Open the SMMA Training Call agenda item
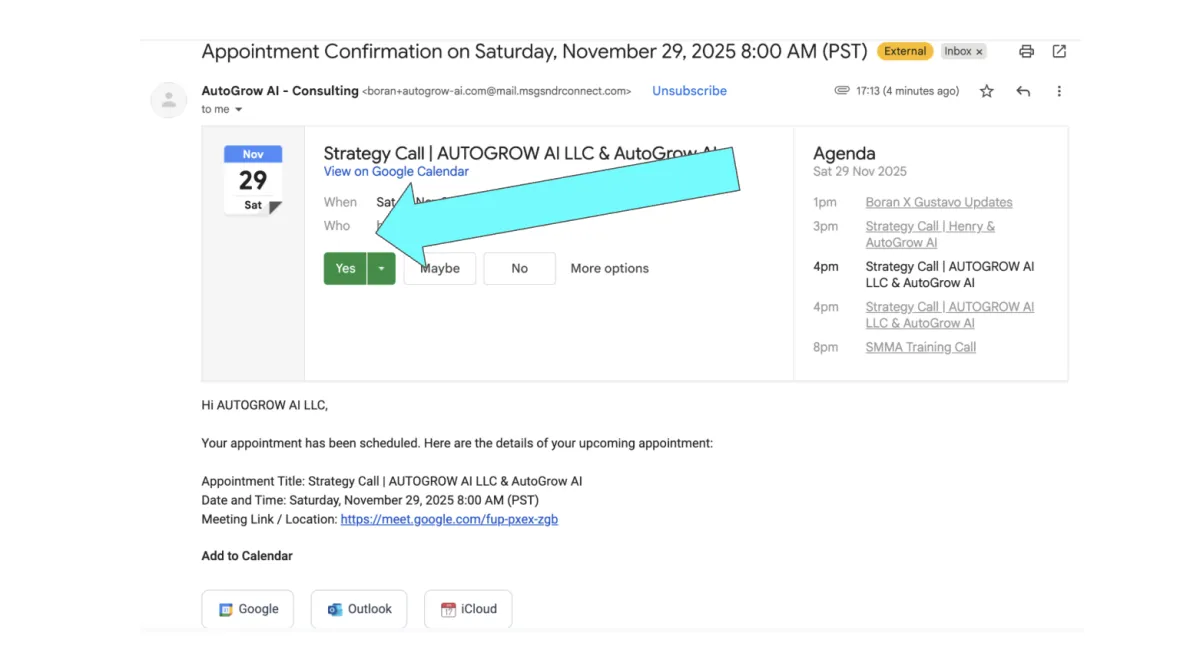Viewport: 1200px width, 666px height. tap(920, 347)
